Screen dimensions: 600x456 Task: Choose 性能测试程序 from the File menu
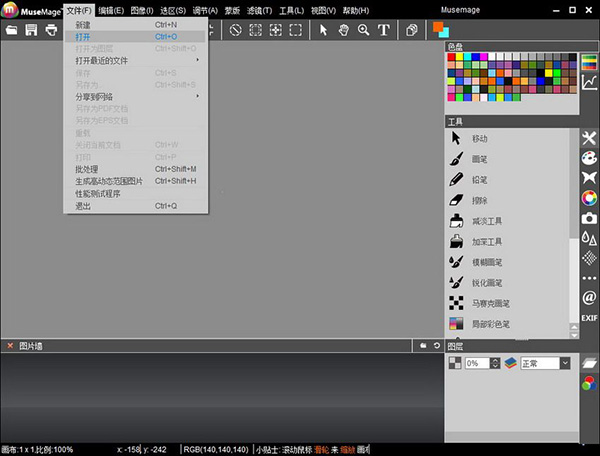(136, 194)
